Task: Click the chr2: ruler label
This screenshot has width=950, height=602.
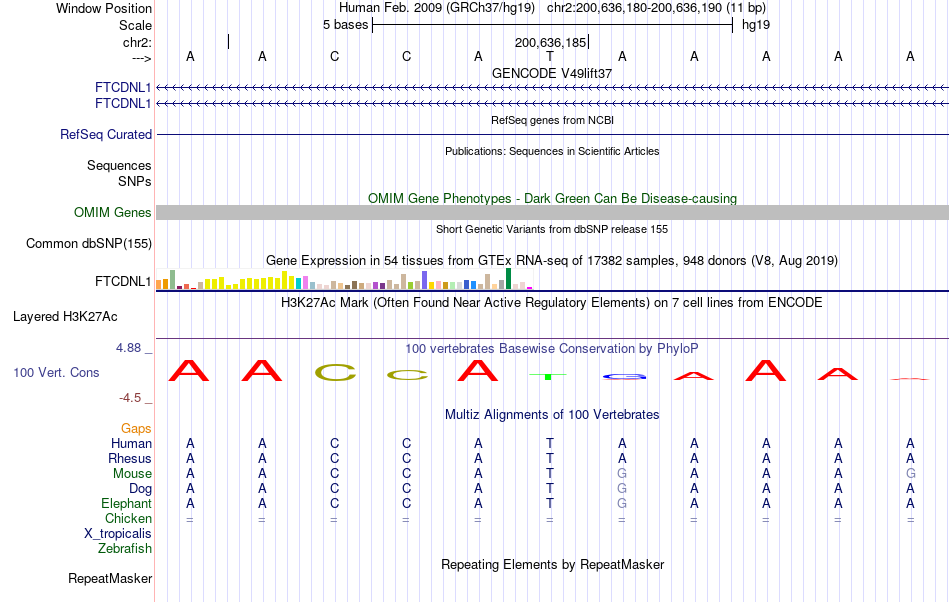Action: 137,42
